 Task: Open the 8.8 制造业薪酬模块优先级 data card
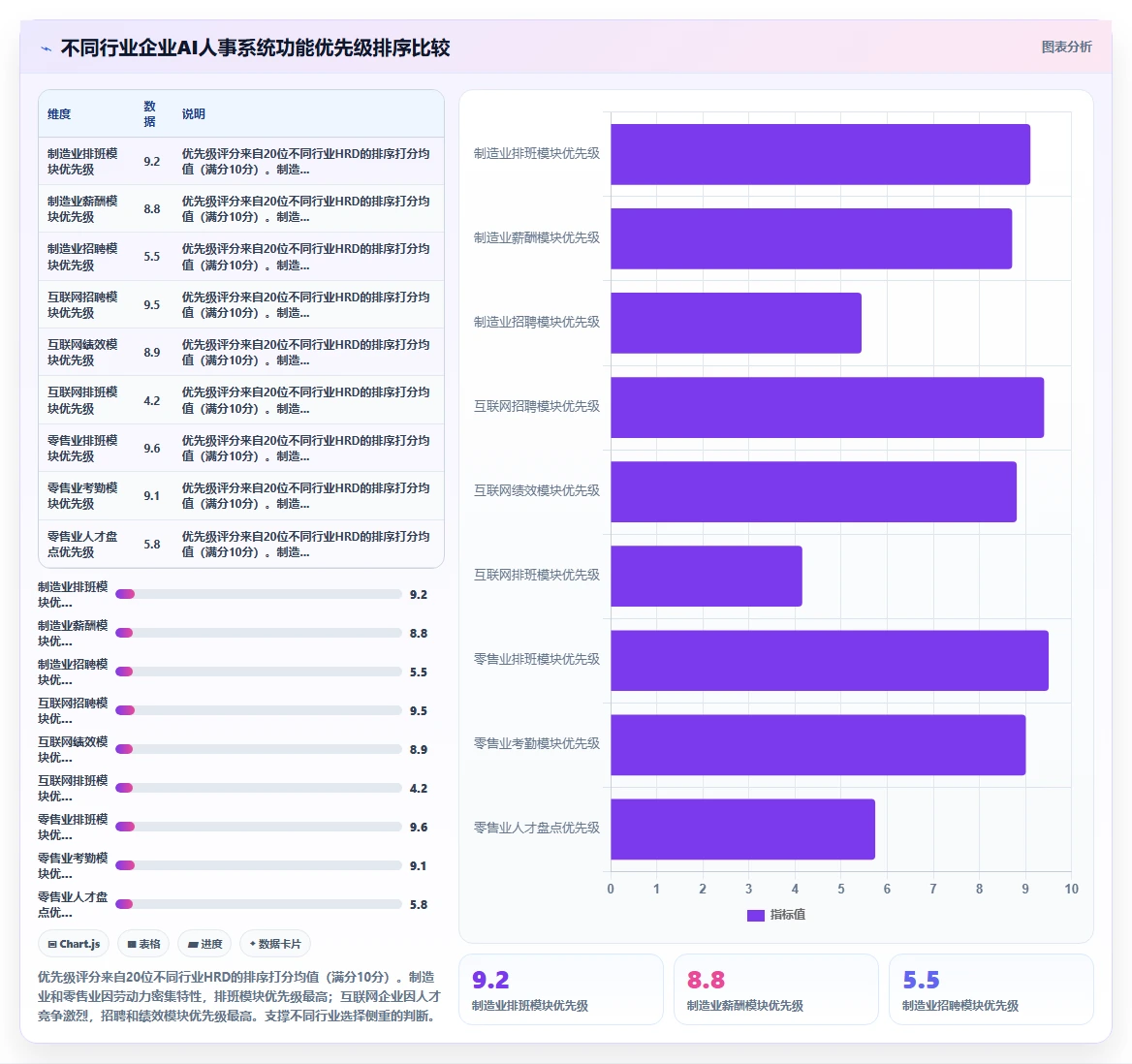coord(776,989)
